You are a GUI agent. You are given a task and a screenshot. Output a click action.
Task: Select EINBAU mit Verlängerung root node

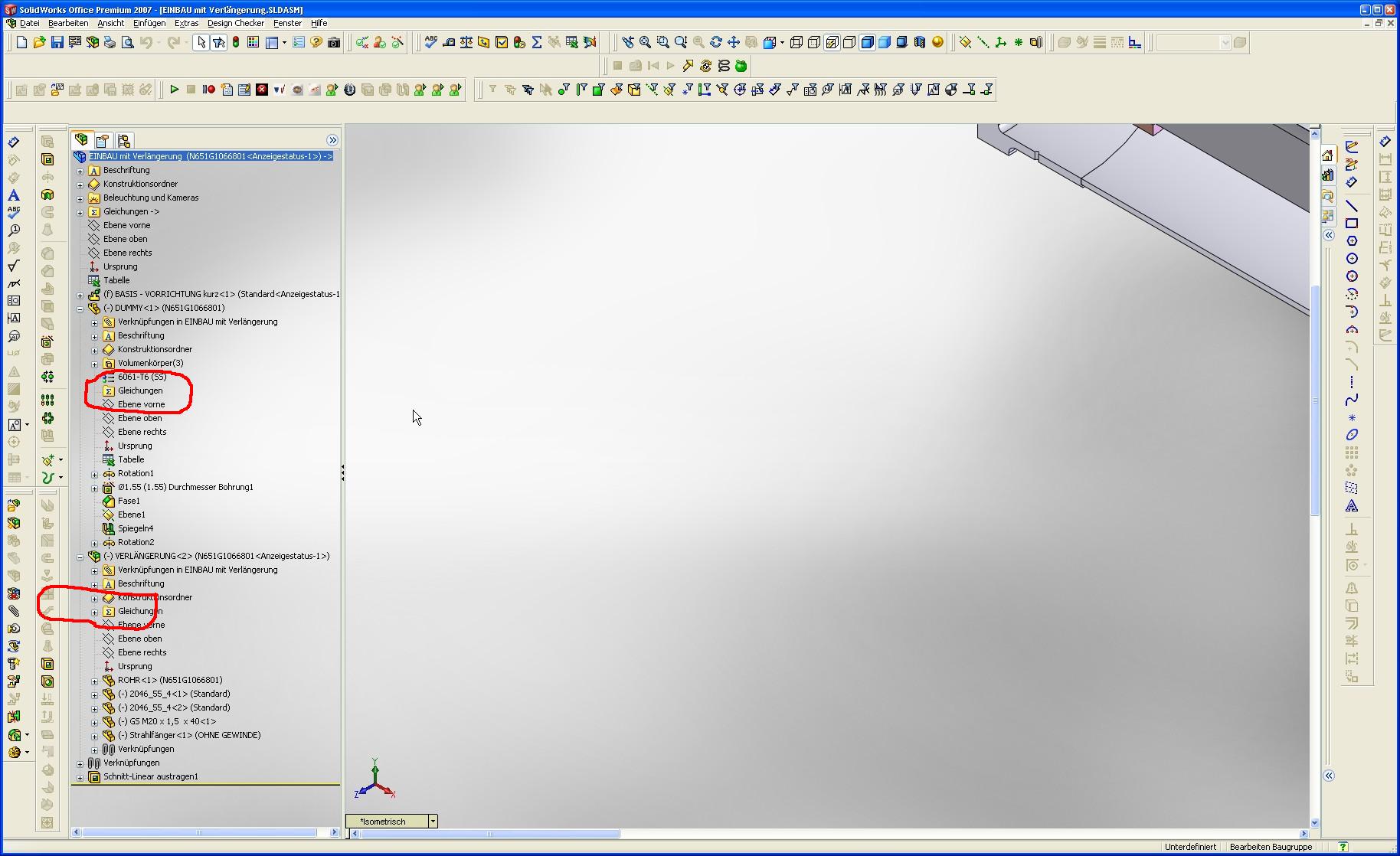click(211, 156)
